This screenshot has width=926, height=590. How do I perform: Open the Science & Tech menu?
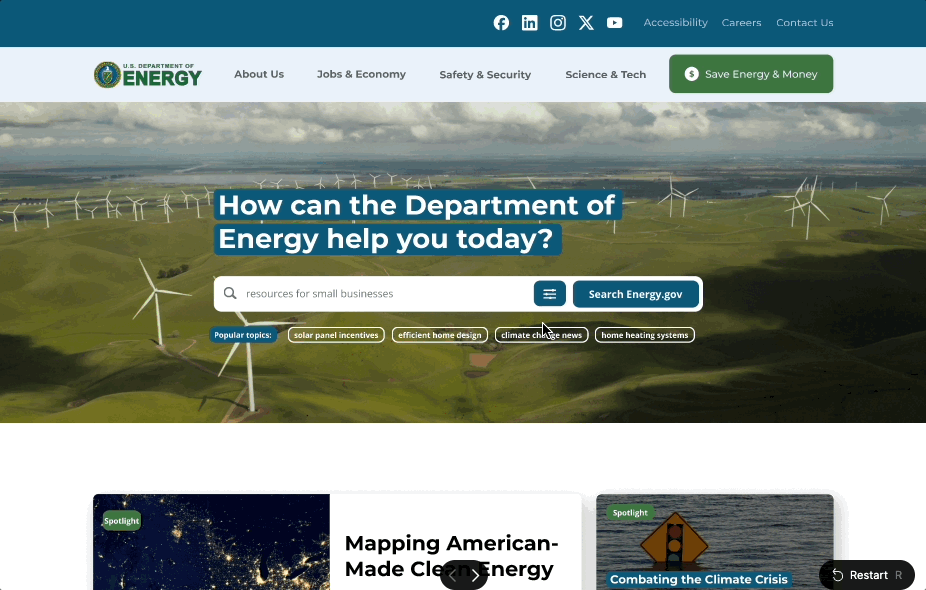click(x=605, y=74)
